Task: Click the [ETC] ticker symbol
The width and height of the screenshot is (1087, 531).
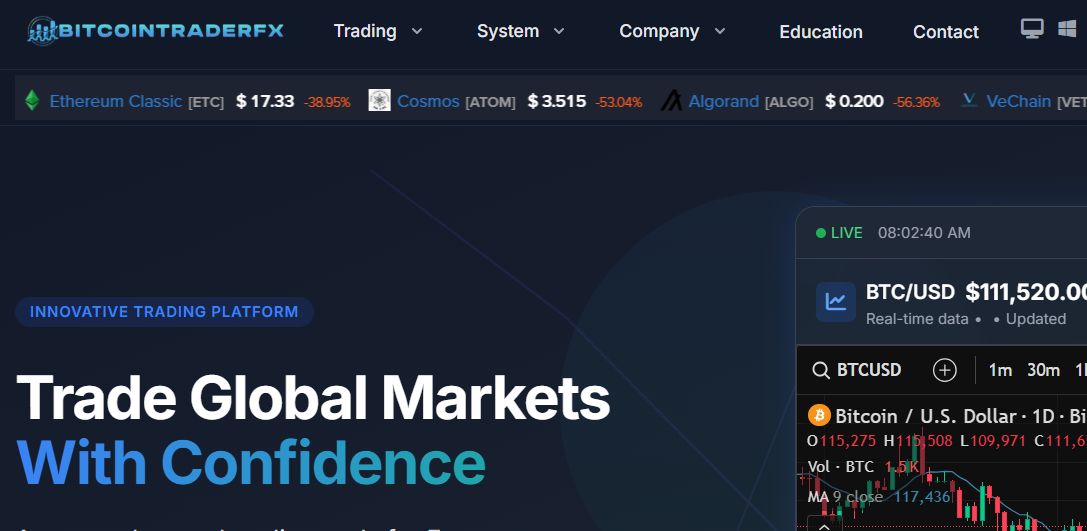Action: click(206, 103)
